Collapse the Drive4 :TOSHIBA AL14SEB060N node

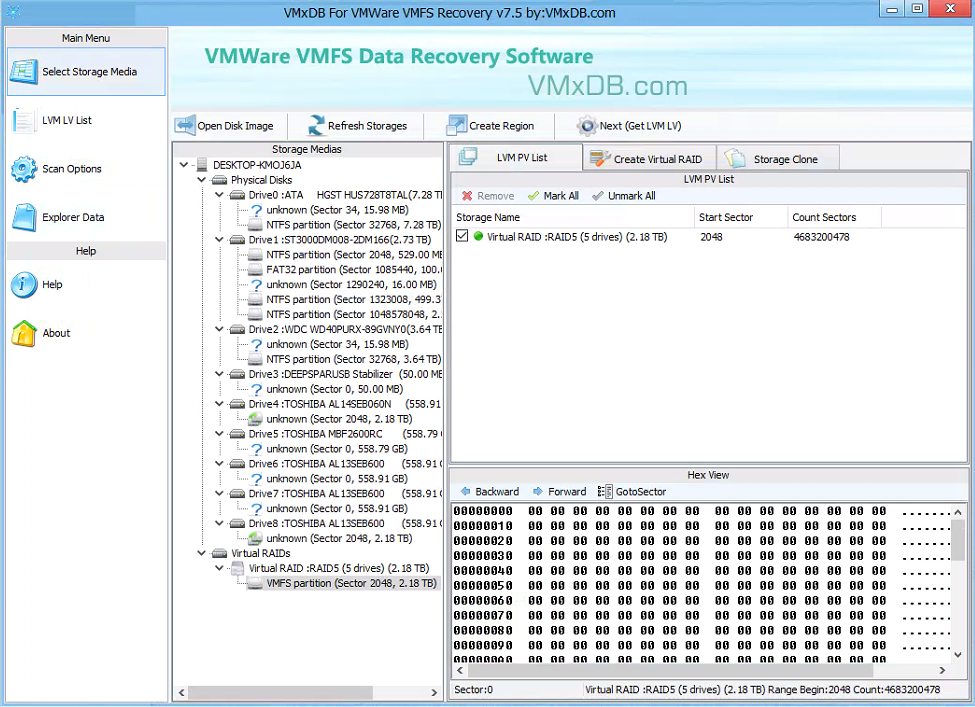click(219, 404)
